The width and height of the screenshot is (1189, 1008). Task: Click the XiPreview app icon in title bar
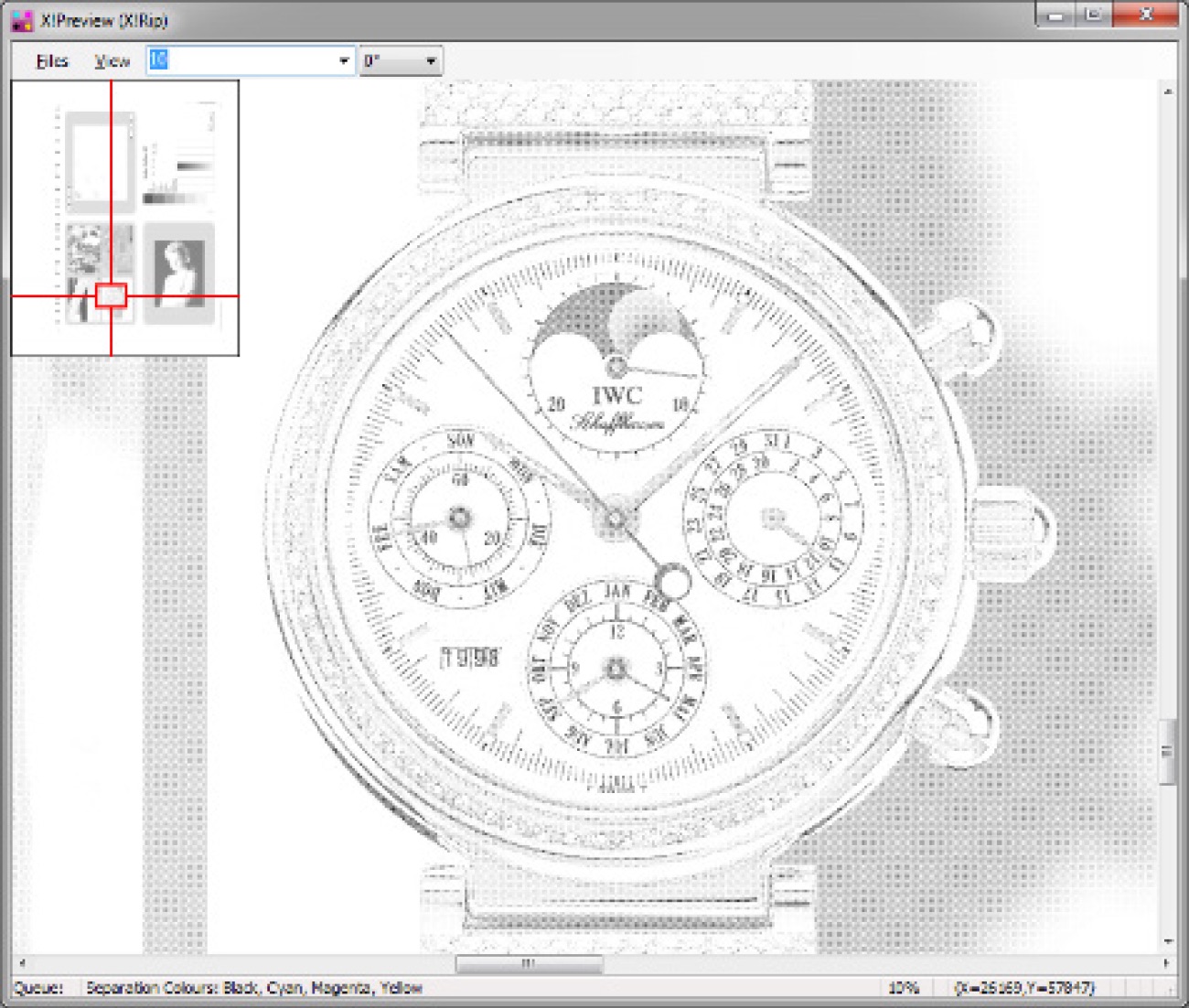22,19
